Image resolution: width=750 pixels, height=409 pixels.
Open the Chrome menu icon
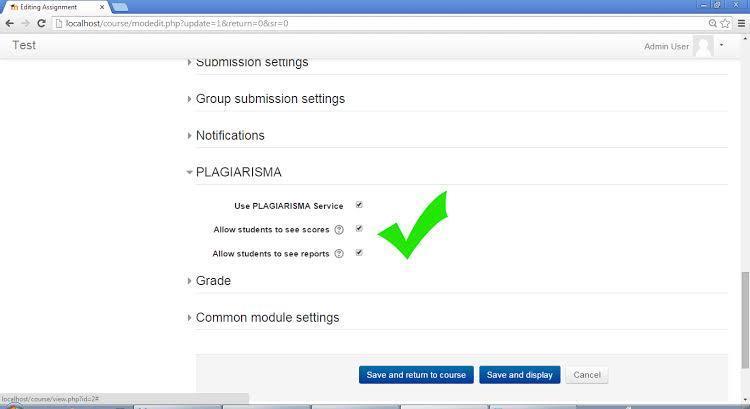pos(739,23)
